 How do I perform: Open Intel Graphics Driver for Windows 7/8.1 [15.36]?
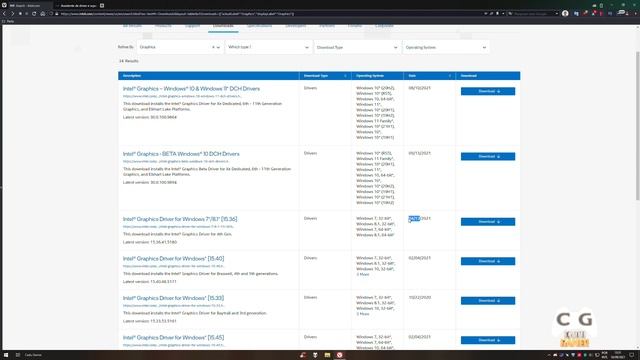pos(180,219)
